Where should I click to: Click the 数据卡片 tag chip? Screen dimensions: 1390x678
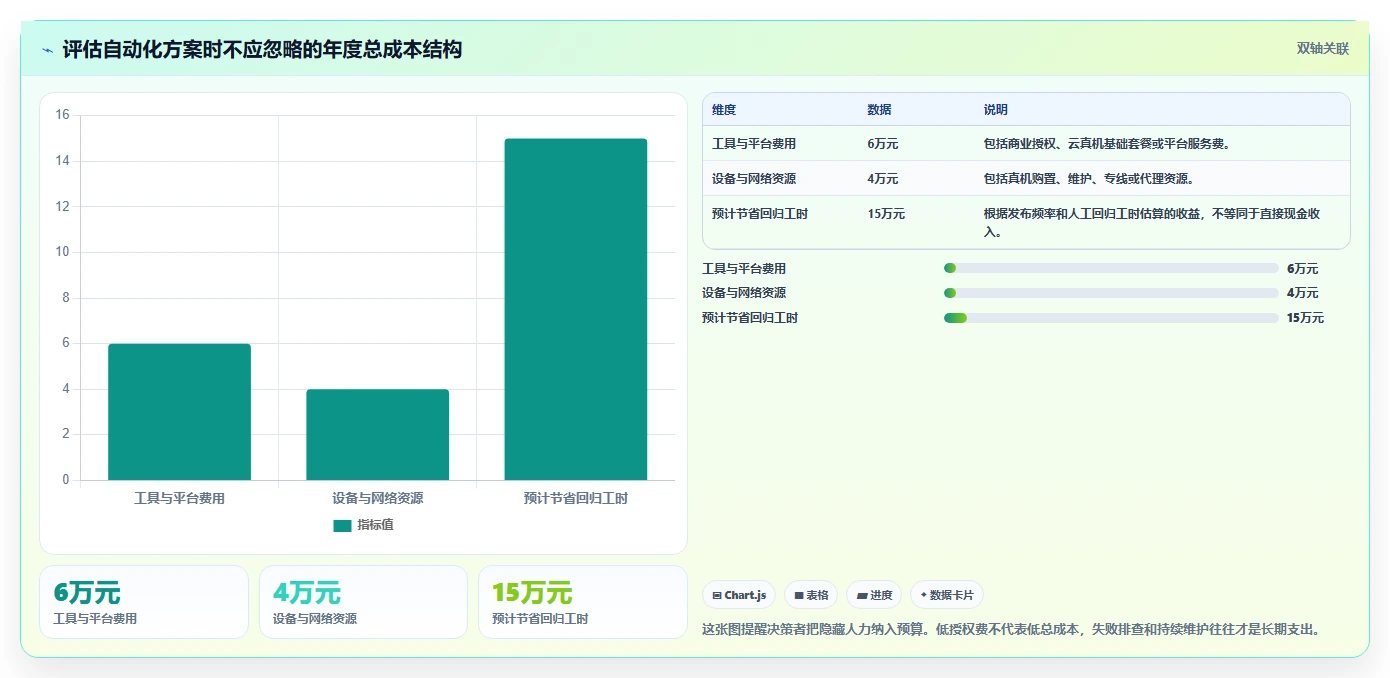coord(947,595)
